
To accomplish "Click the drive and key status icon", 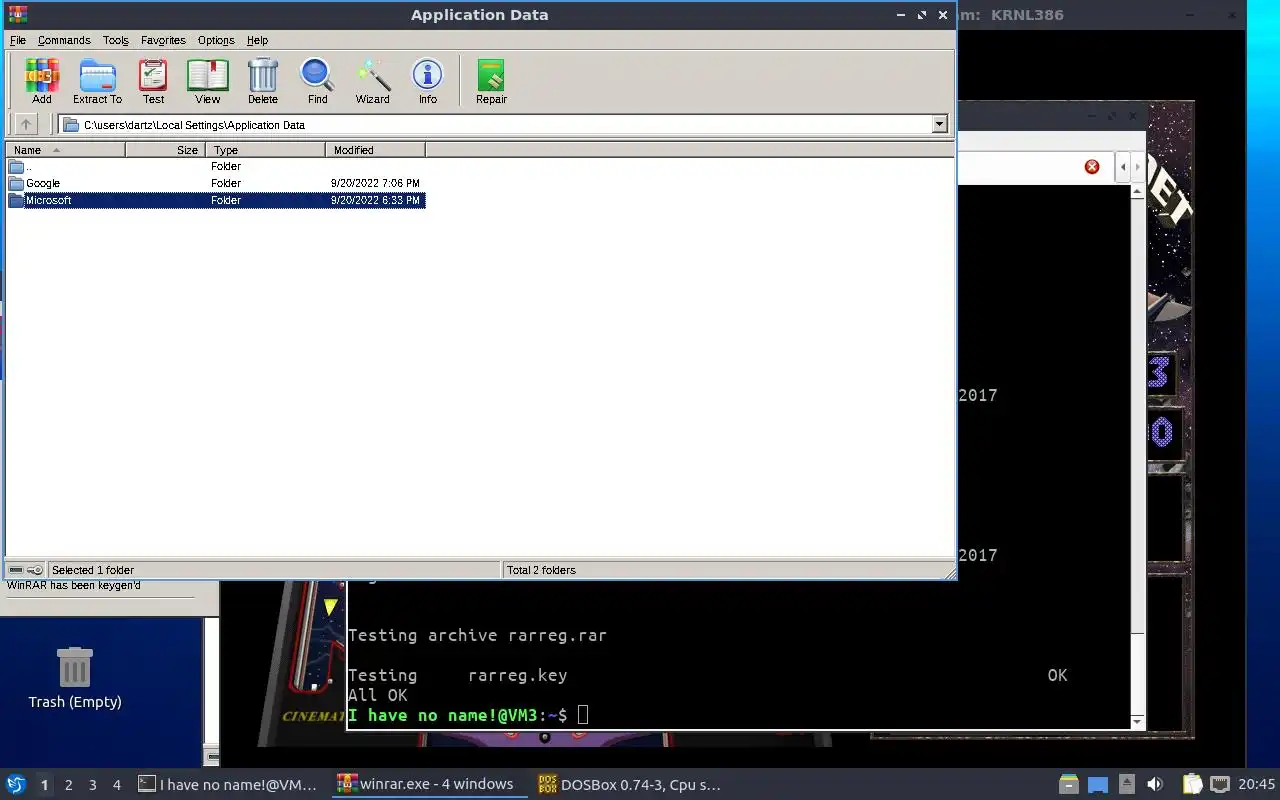I will pyautogui.click(x=26, y=570).
